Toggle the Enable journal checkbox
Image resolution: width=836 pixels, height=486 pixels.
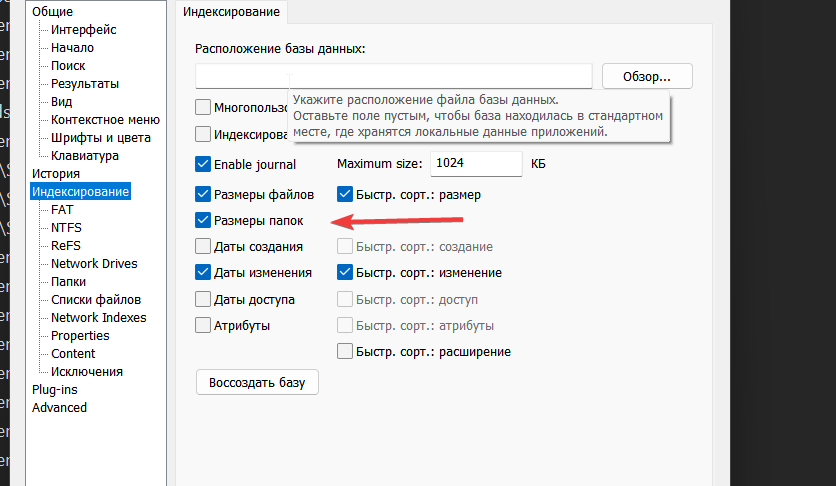pos(203,164)
